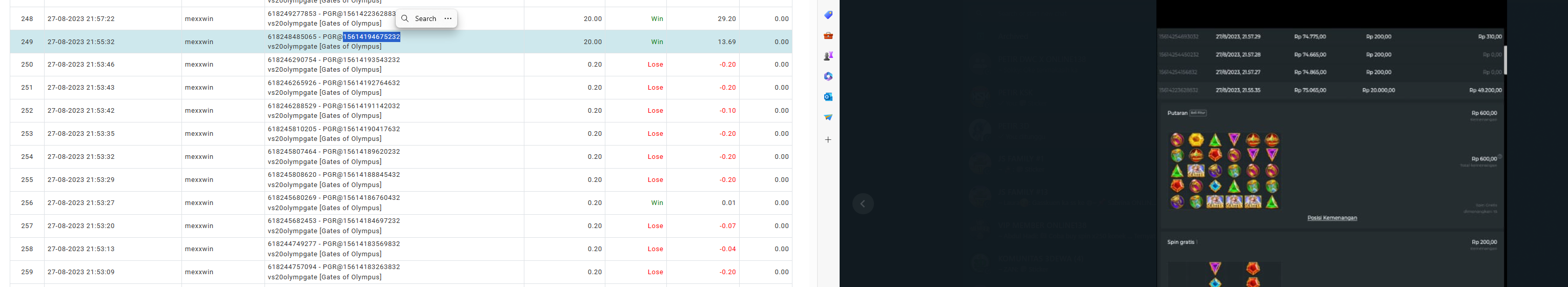Open the Tools briefcase sidebar icon
Viewport: 1568px width, 287px height.
tap(828, 36)
